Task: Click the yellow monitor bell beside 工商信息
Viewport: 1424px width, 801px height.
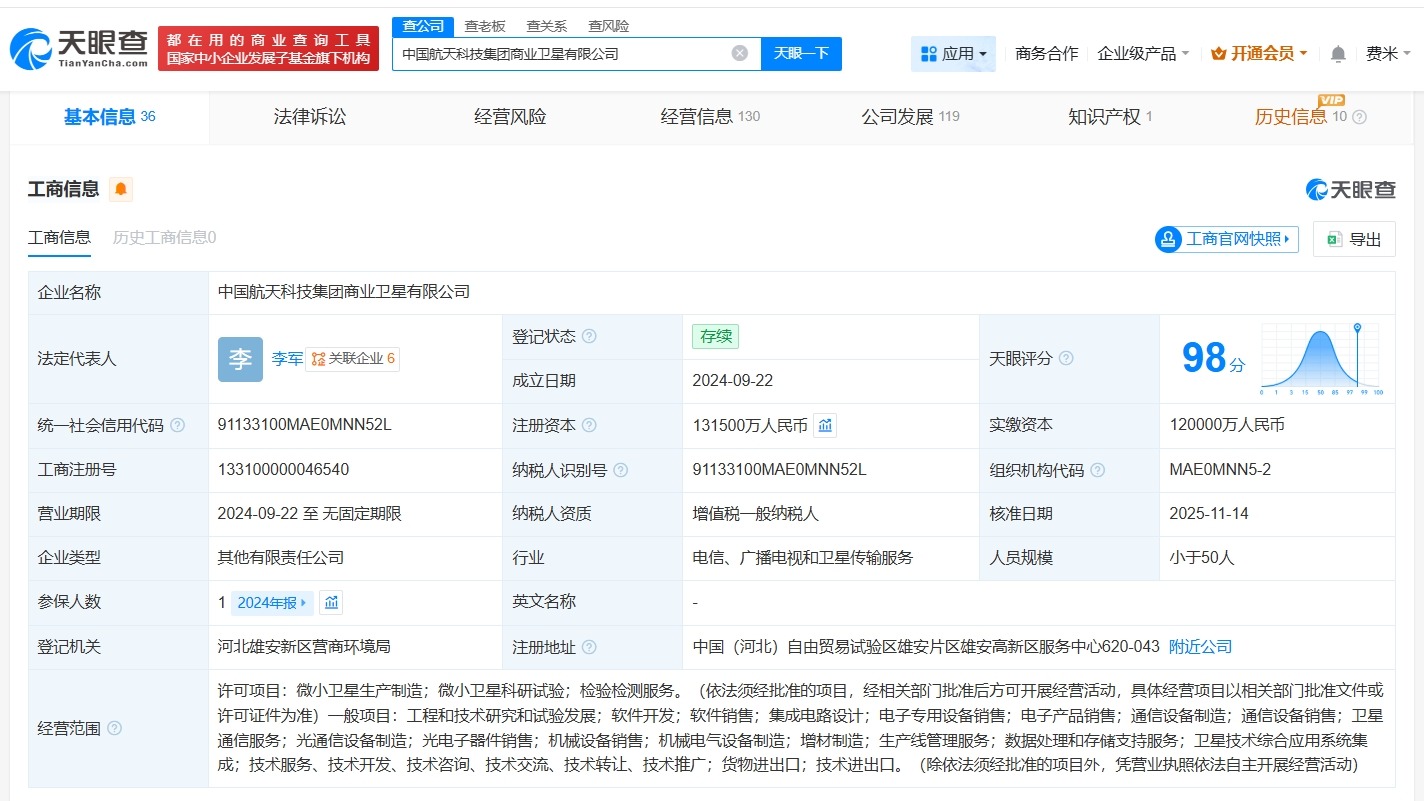Action: point(121,188)
